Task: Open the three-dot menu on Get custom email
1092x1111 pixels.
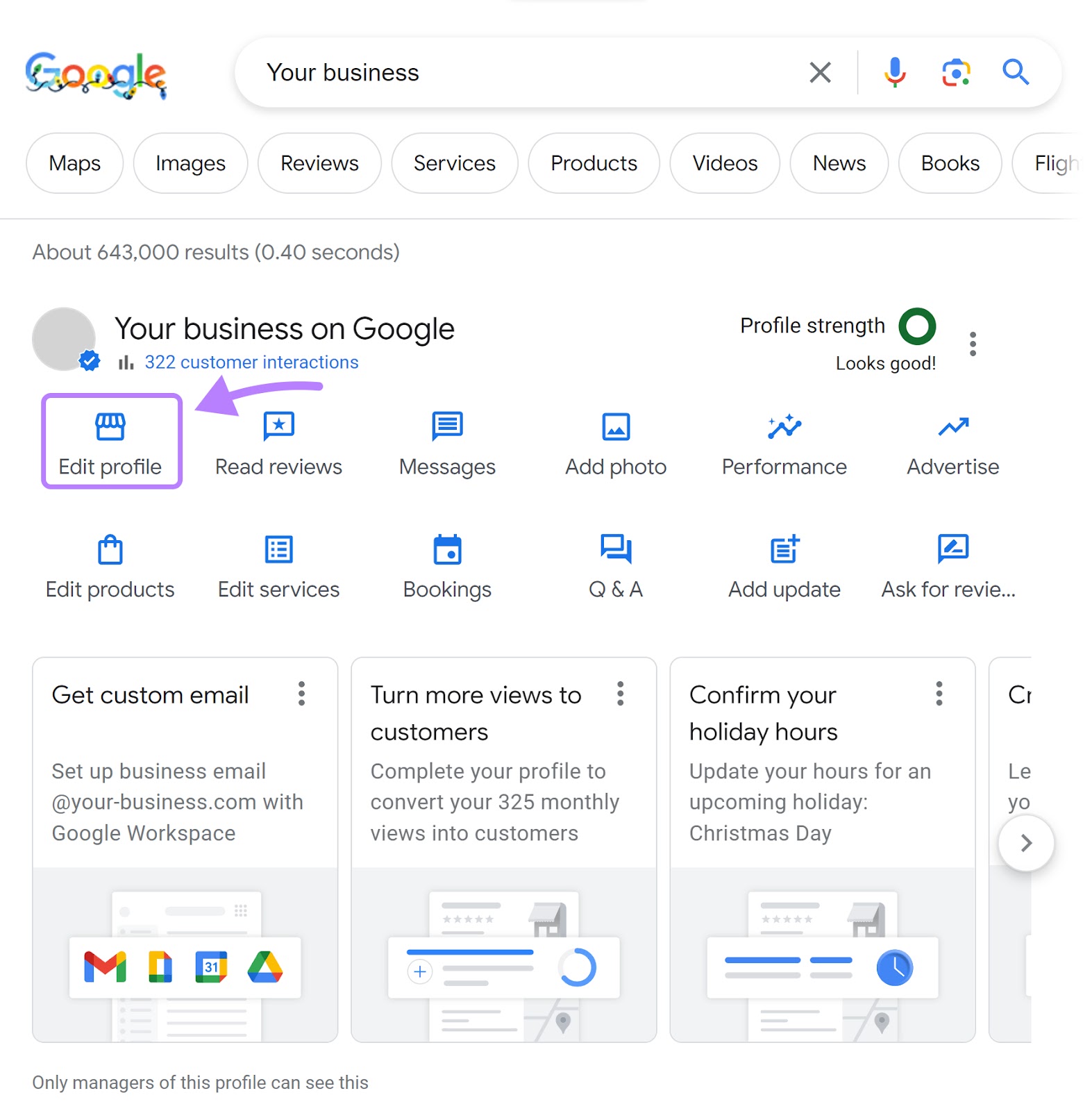Action: (x=302, y=694)
